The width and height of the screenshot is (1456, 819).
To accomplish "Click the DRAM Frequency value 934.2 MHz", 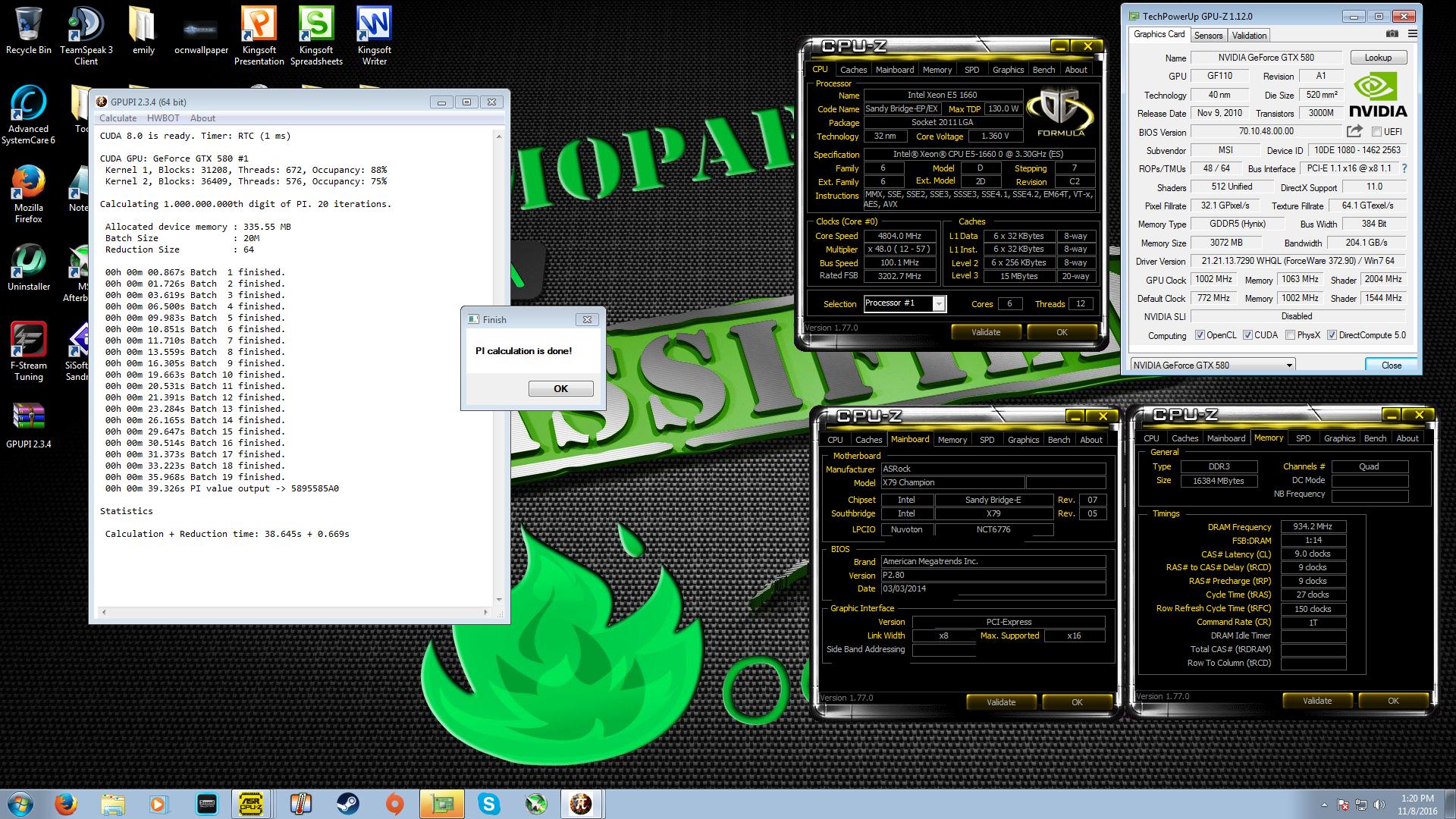I will click(x=1313, y=526).
